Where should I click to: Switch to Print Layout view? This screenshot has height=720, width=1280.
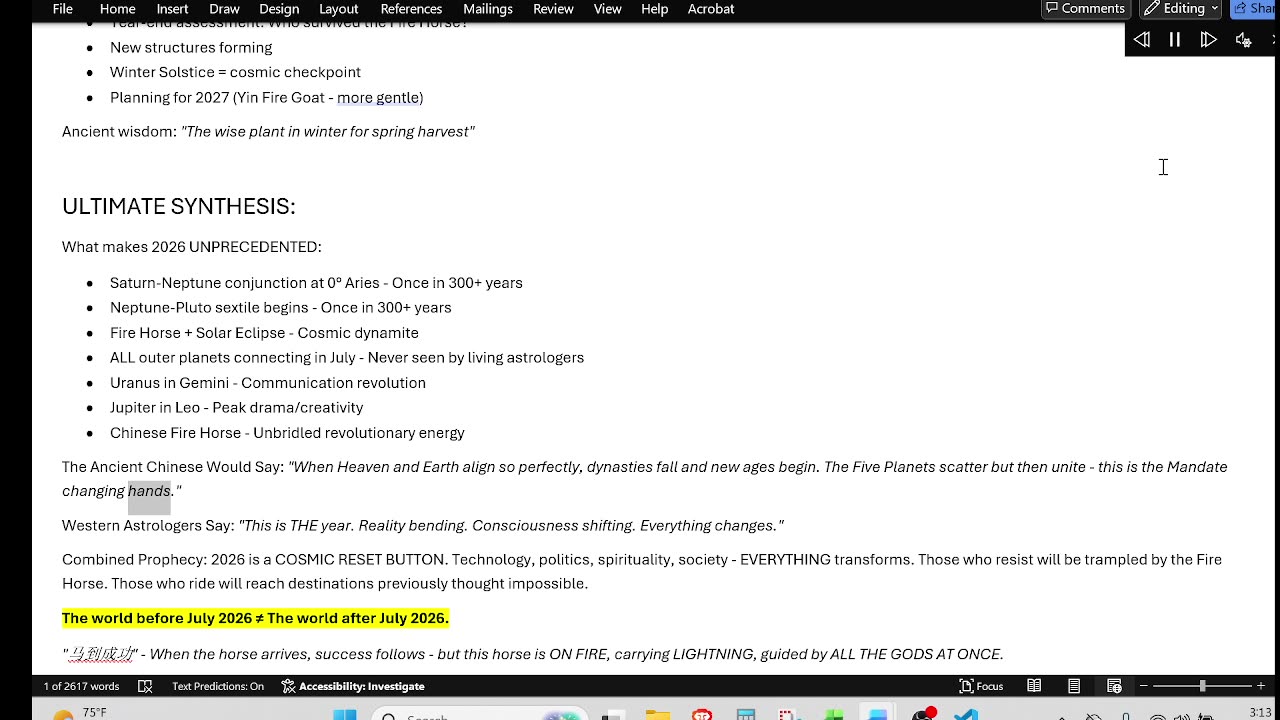(x=1074, y=686)
